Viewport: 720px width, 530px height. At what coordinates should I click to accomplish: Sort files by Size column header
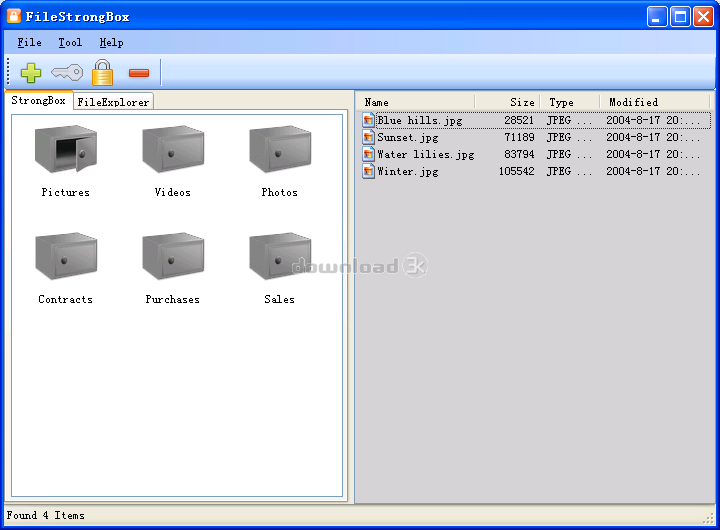click(508, 102)
